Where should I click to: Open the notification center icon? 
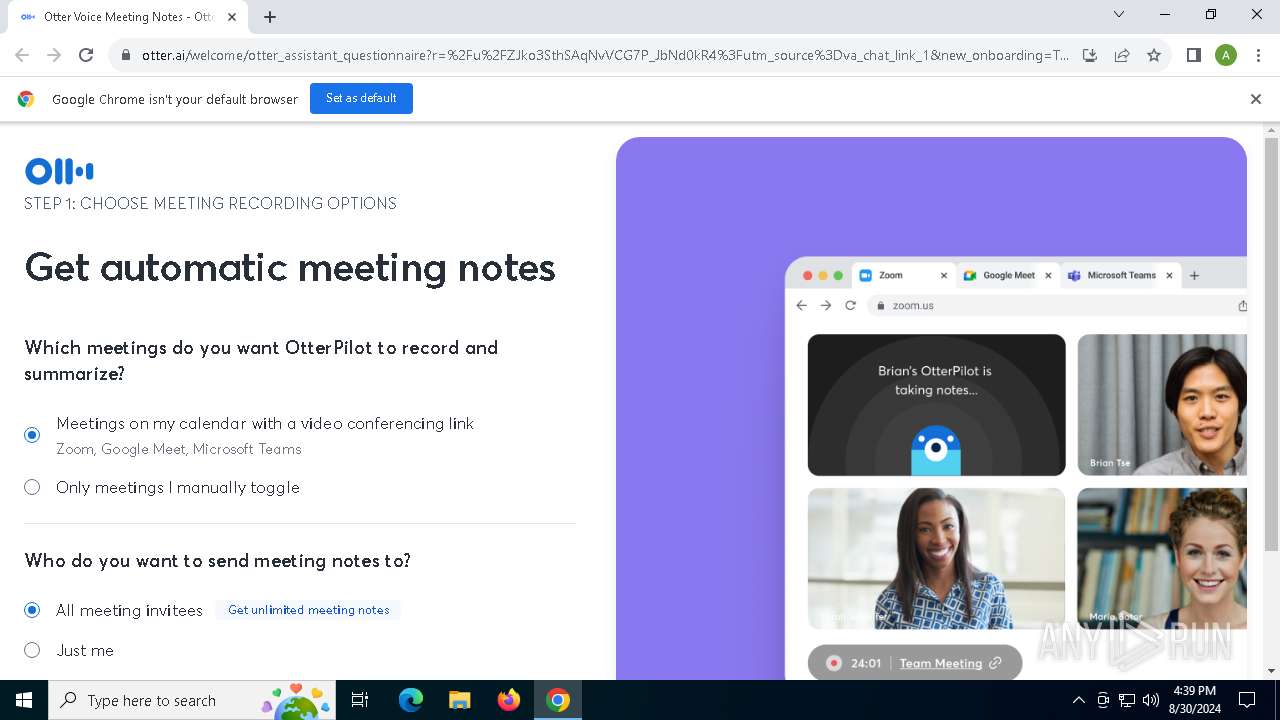(1247, 700)
